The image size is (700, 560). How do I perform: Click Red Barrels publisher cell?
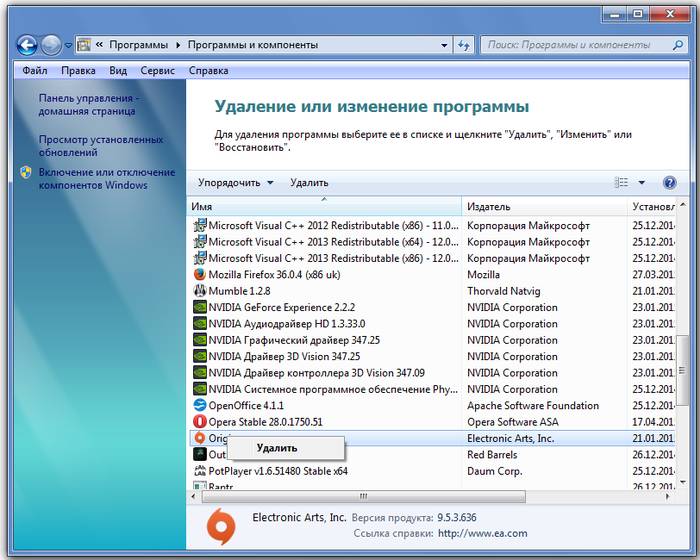click(x=492, y=455)
